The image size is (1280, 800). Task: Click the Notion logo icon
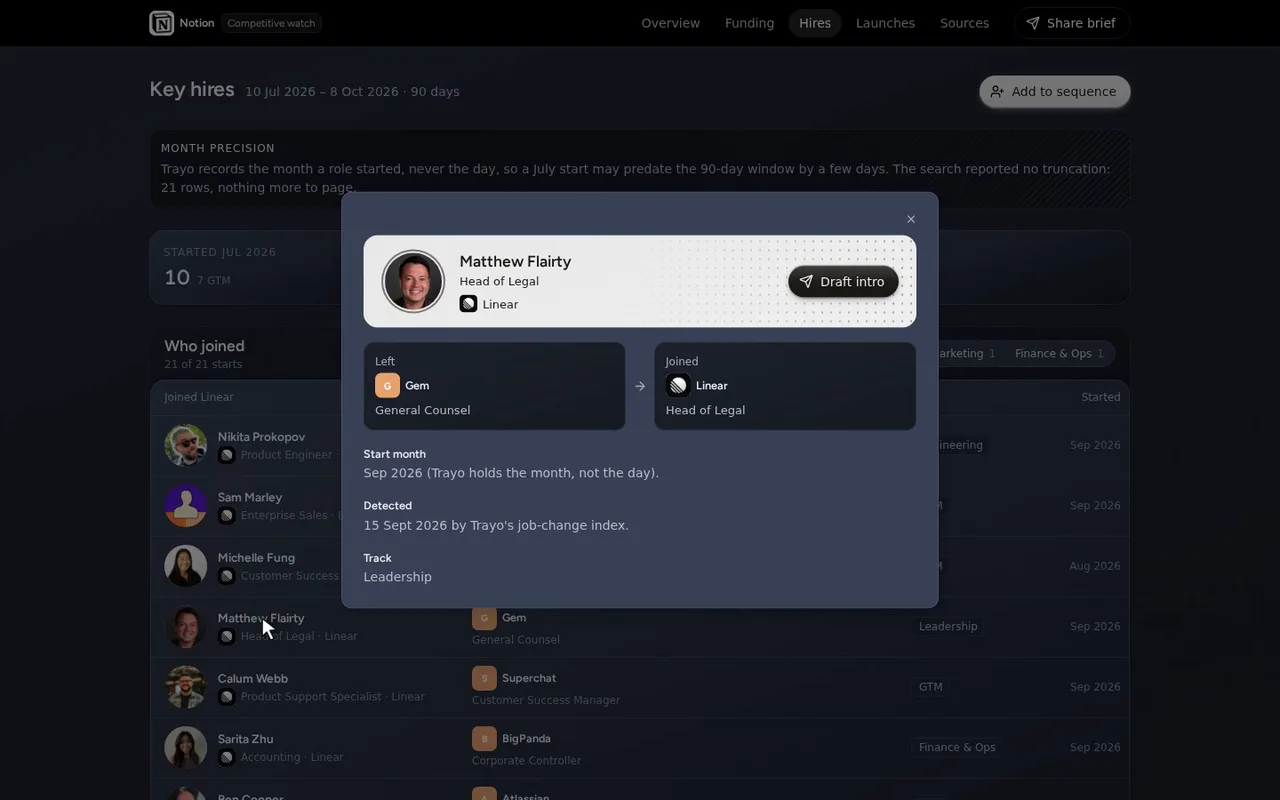click(x=162, y=23)
